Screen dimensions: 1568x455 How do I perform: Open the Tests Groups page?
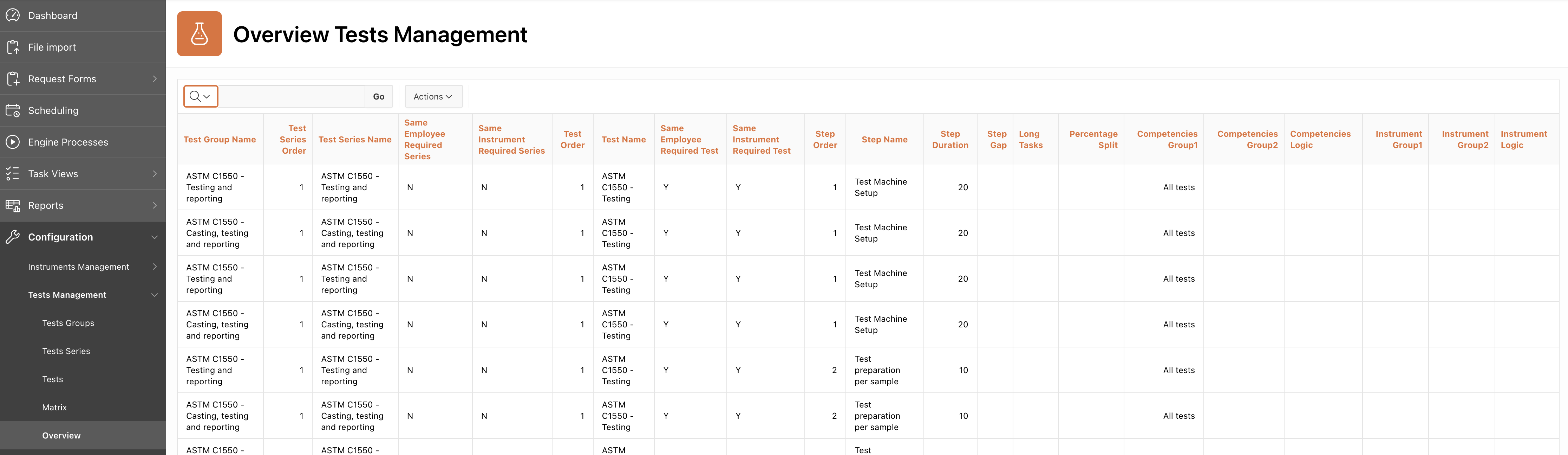[68, 323]
